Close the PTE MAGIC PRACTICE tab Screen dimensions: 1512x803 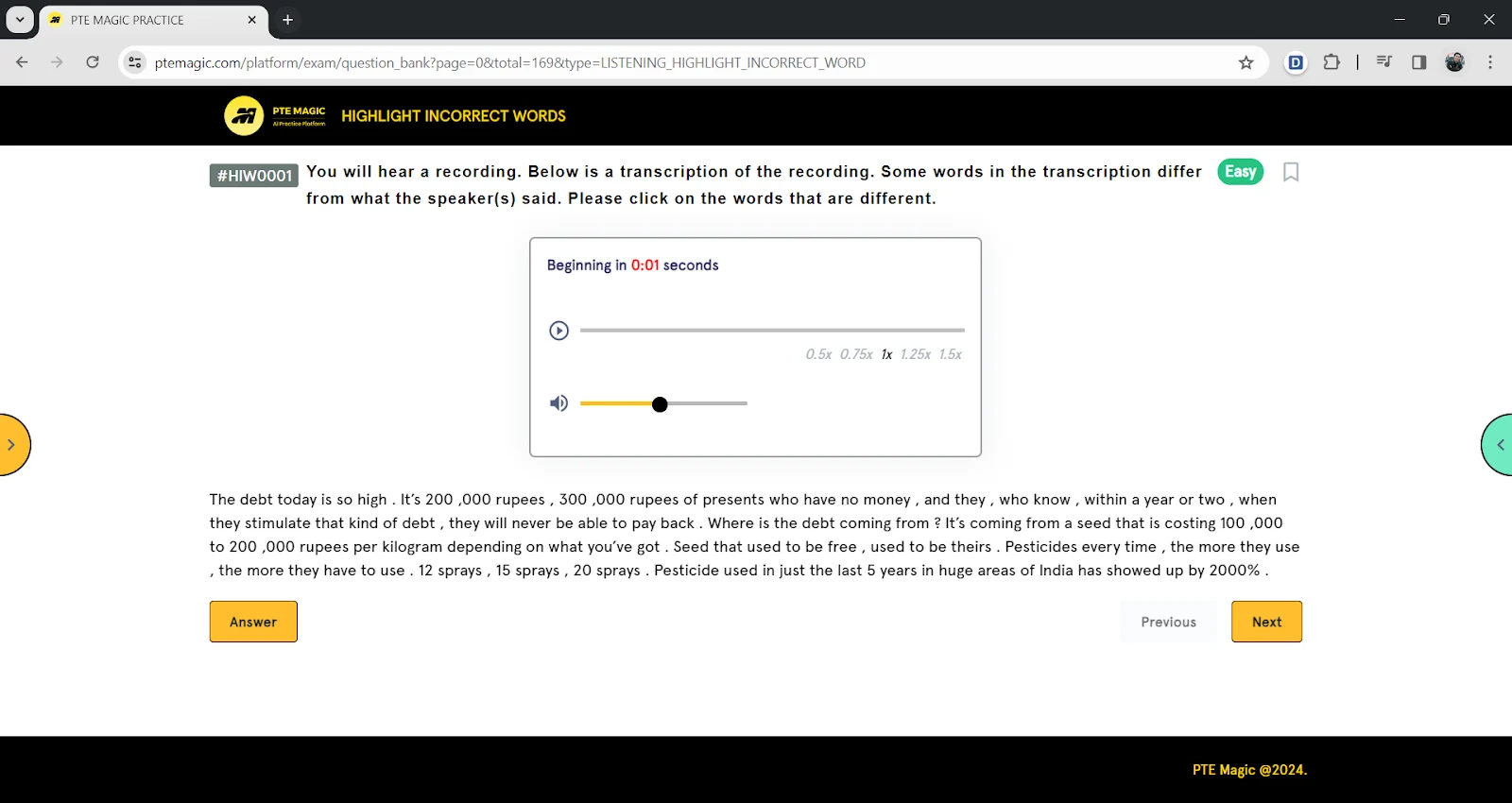click(x=252, y=20)
